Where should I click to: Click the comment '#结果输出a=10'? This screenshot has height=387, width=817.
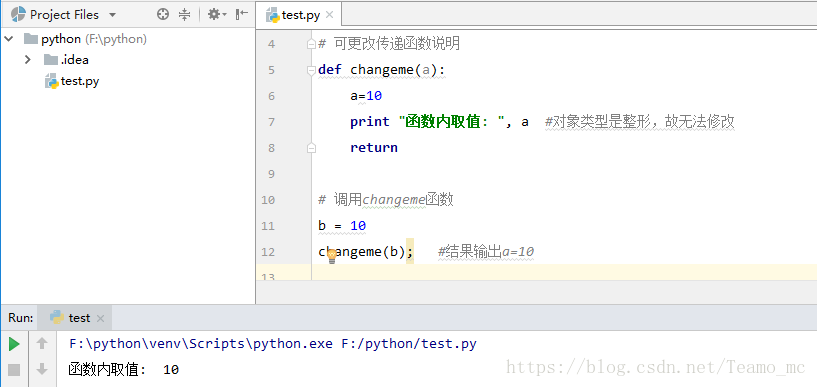pos(486,252)
